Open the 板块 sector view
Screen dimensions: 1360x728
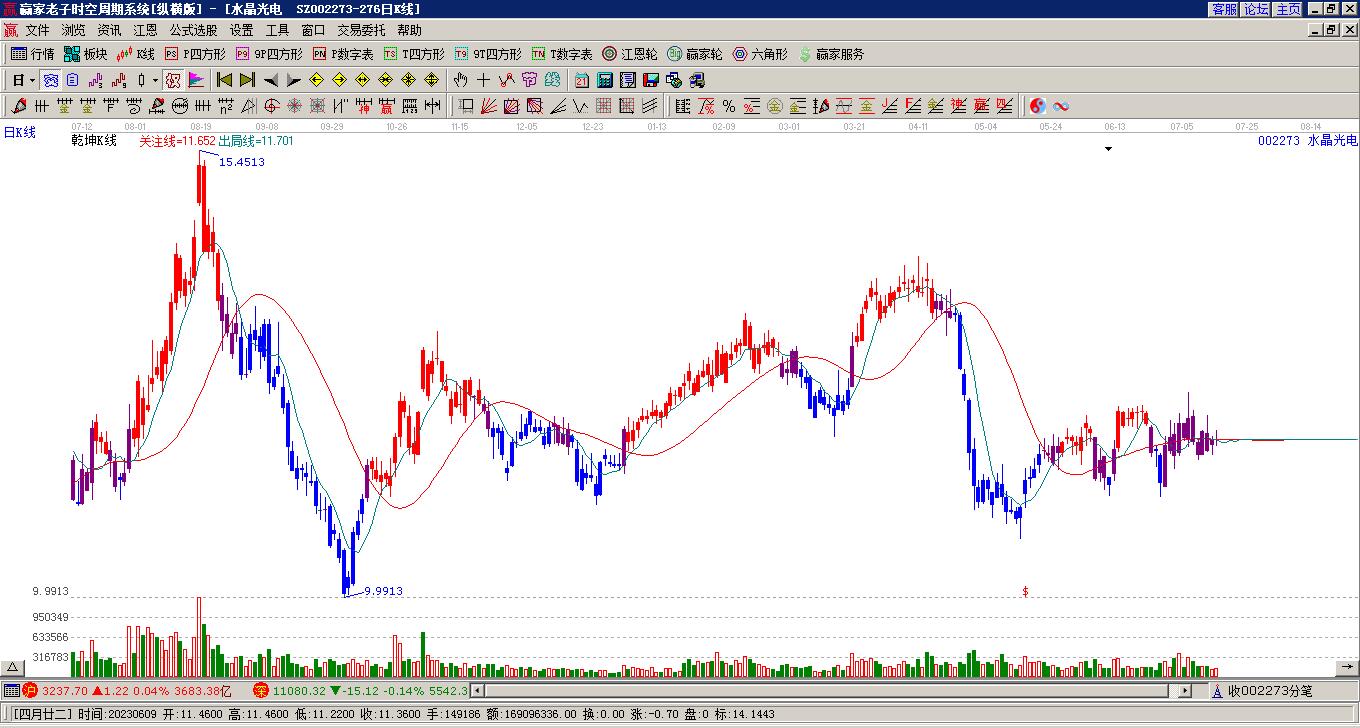pyautogui.click(x=85, y=54)
